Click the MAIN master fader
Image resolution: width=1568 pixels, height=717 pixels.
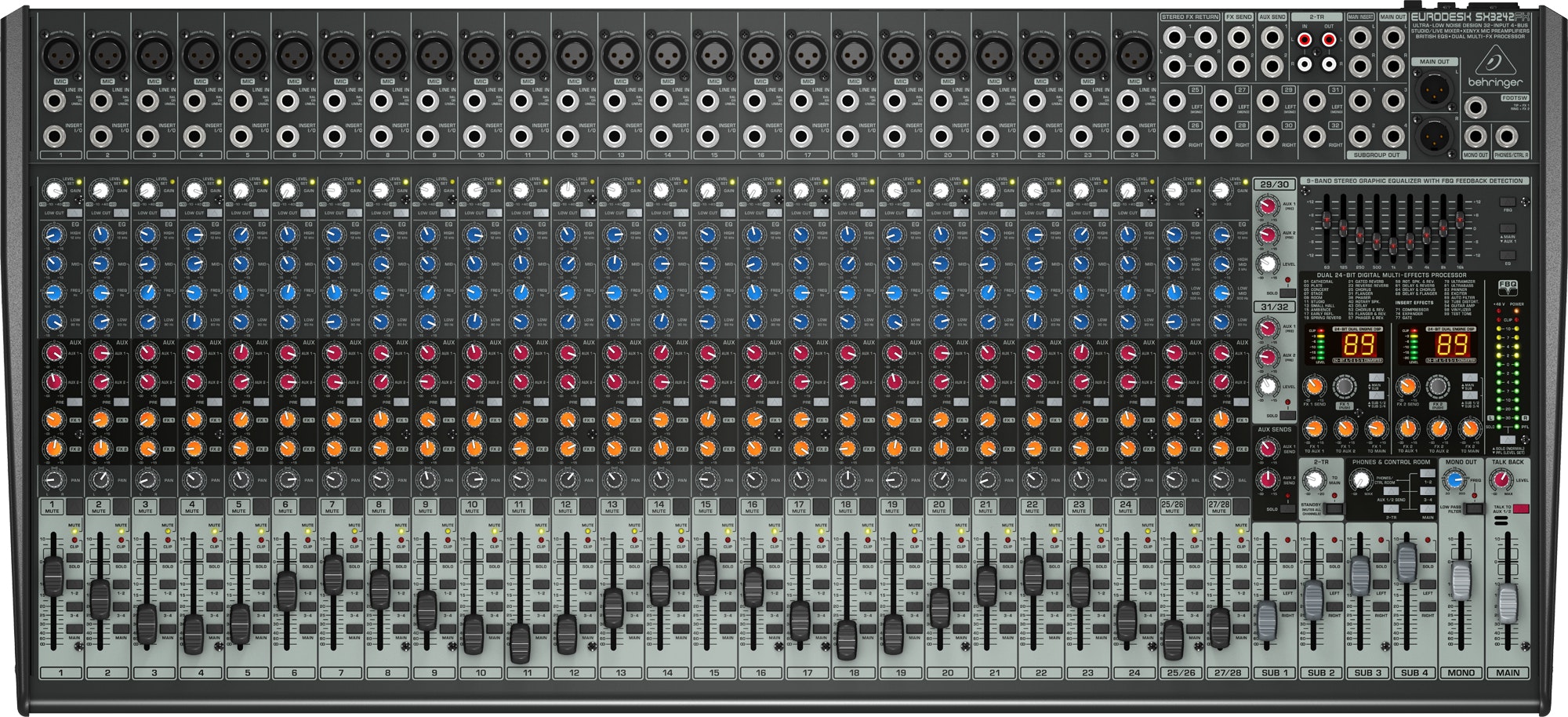click(x=1508, y=604)
